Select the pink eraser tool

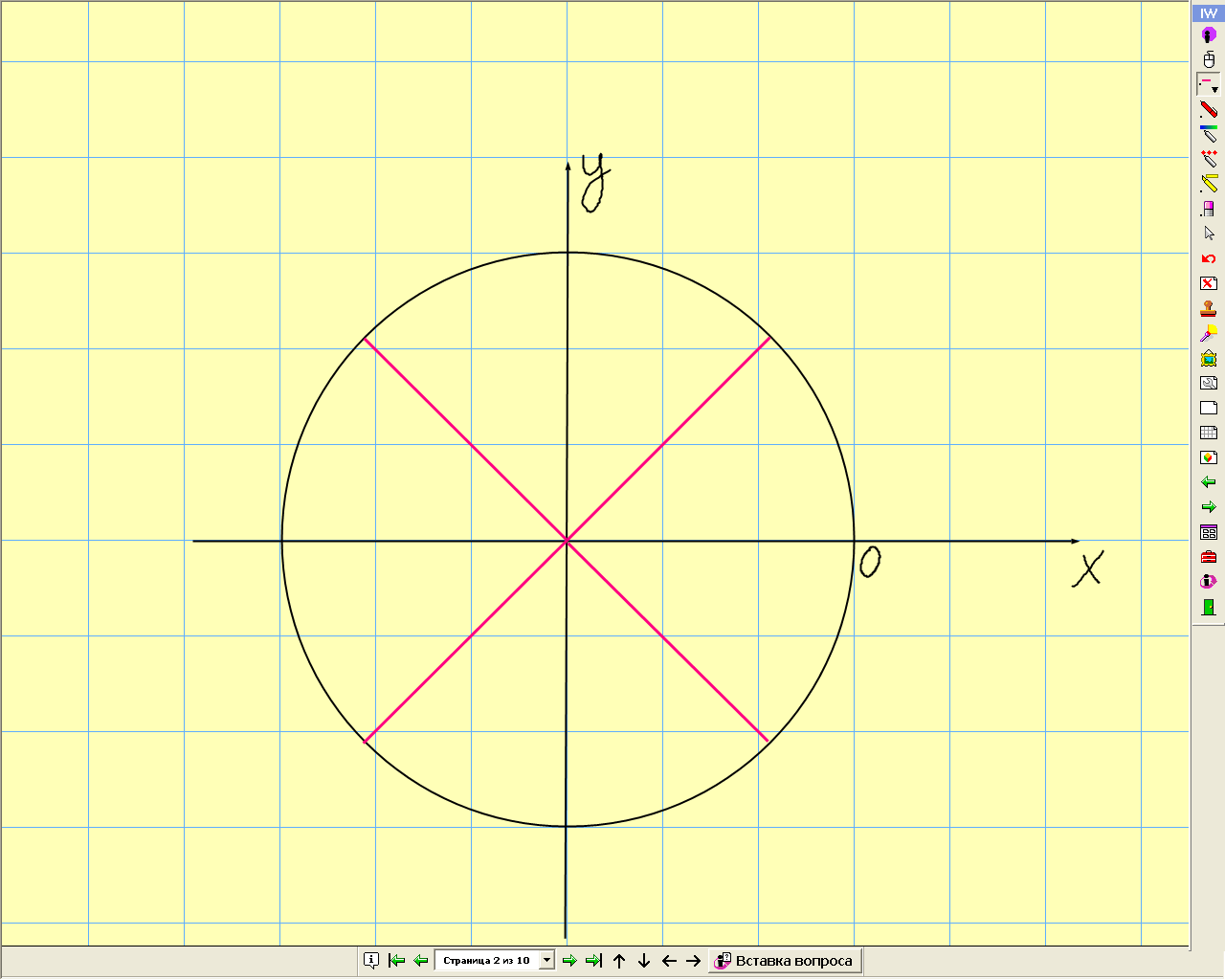[1209, 209]
